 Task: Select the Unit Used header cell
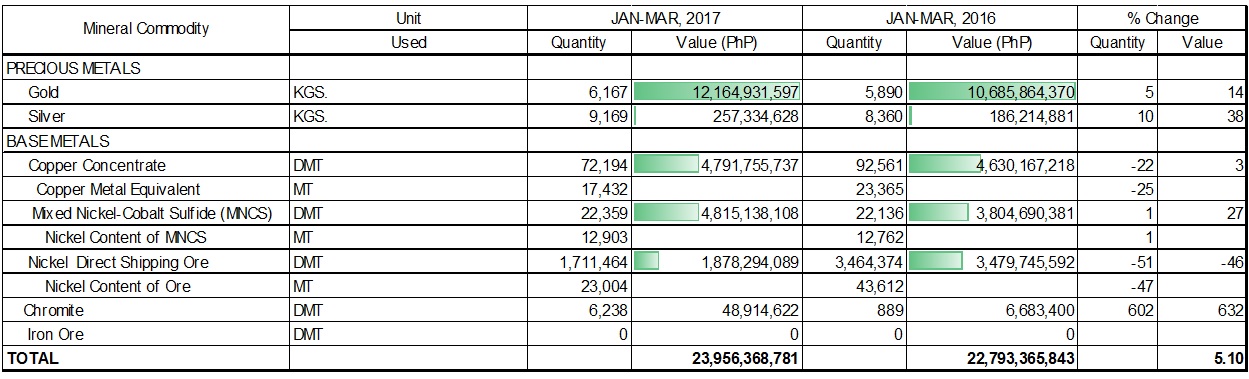click(x=408, y=29)
